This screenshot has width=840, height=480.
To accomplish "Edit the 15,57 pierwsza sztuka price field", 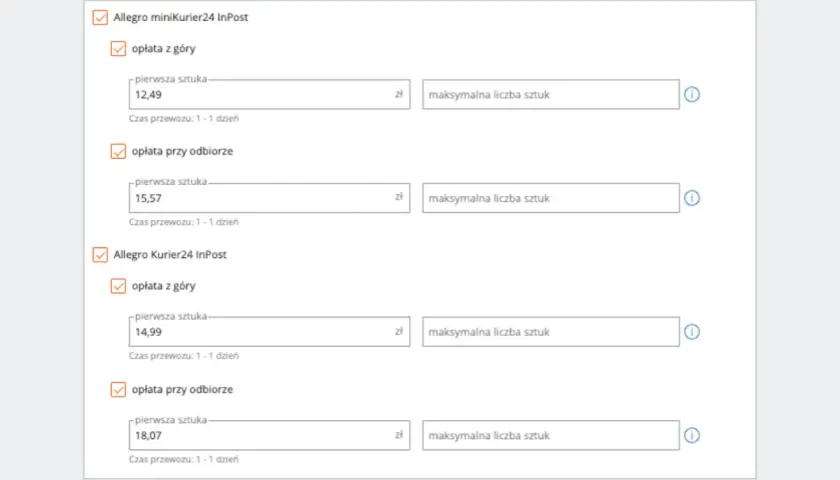I will coord(269,198).
